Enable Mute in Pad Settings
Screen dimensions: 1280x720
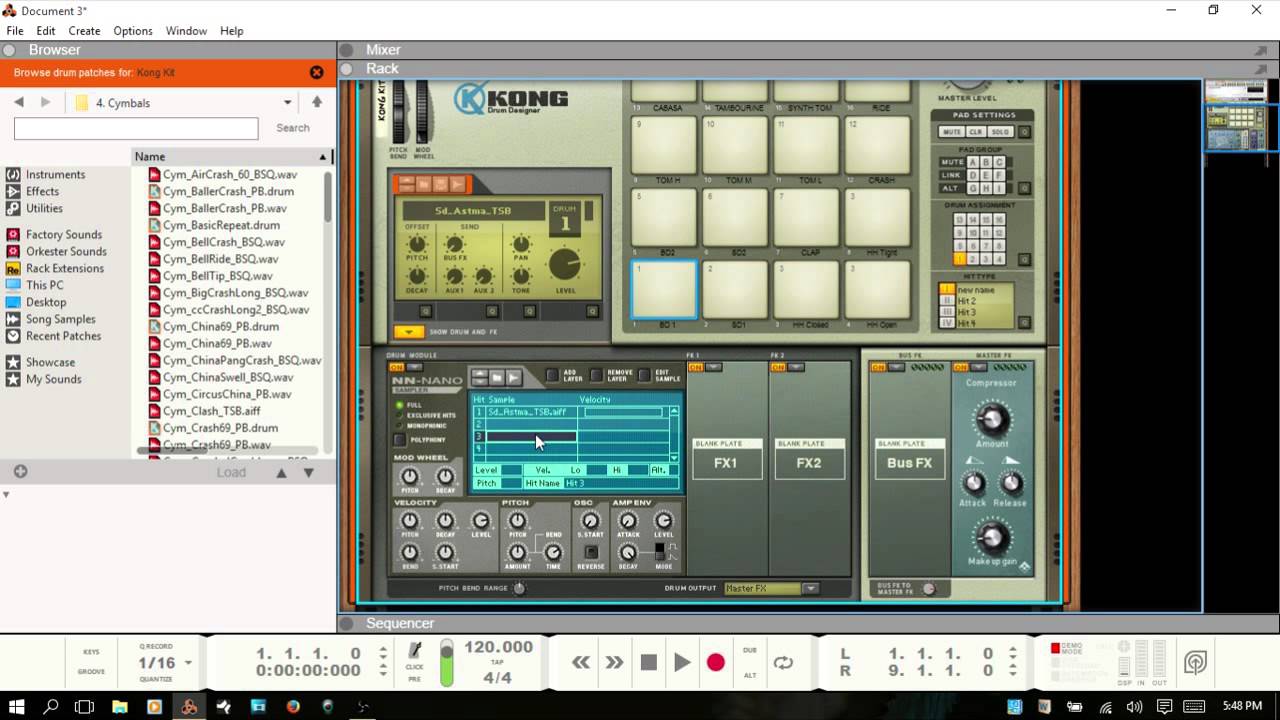[x=951, y=132]
